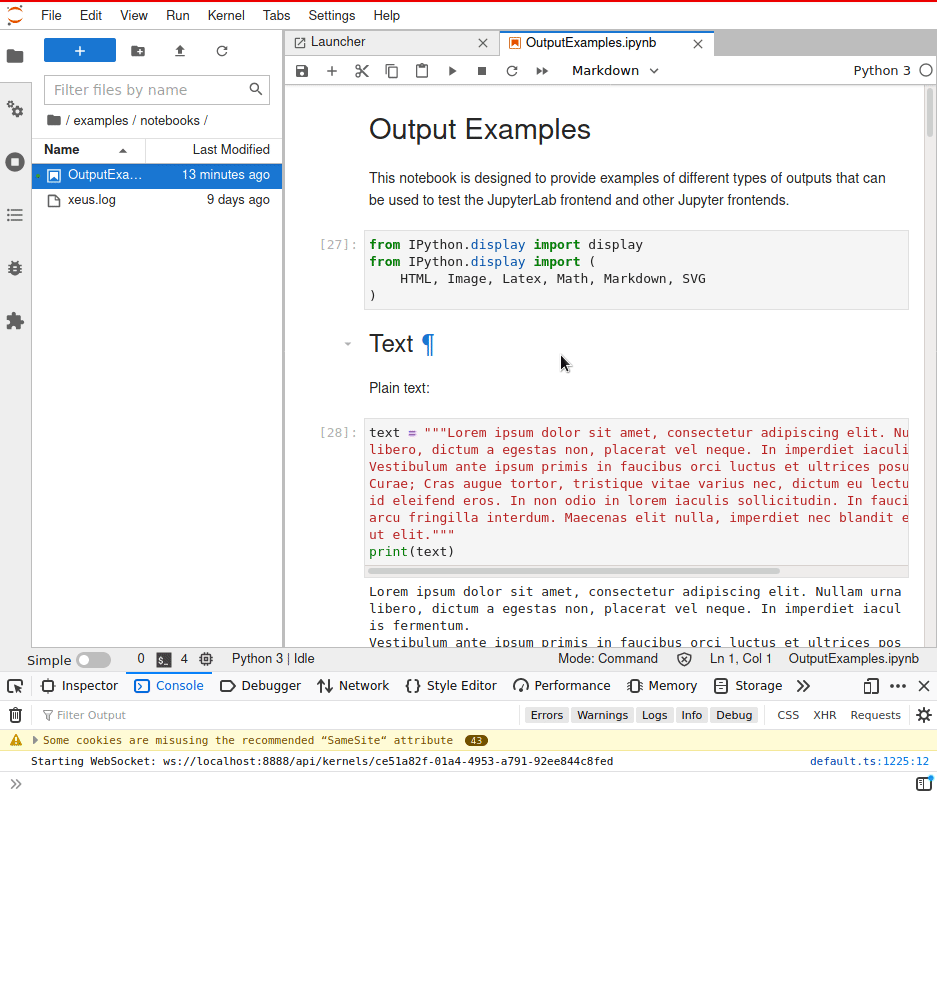Open the devtools three-dot options menu
This screenshot has width=937, height=1005.
click(898, 686)
